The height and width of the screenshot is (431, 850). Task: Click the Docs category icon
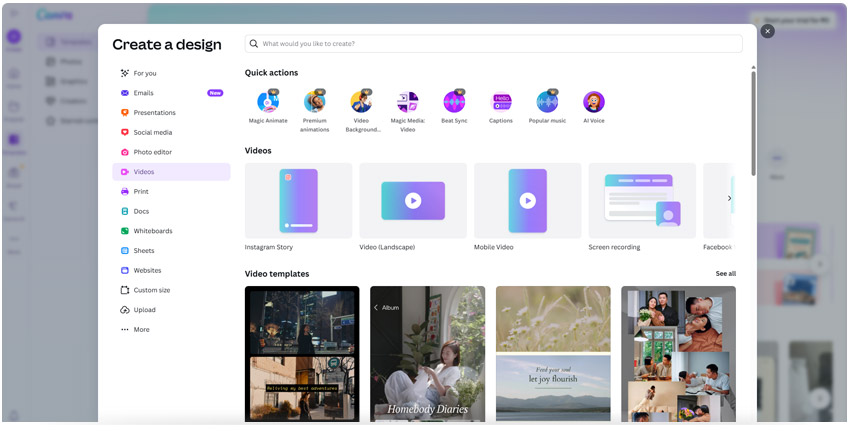click(125, 211)
